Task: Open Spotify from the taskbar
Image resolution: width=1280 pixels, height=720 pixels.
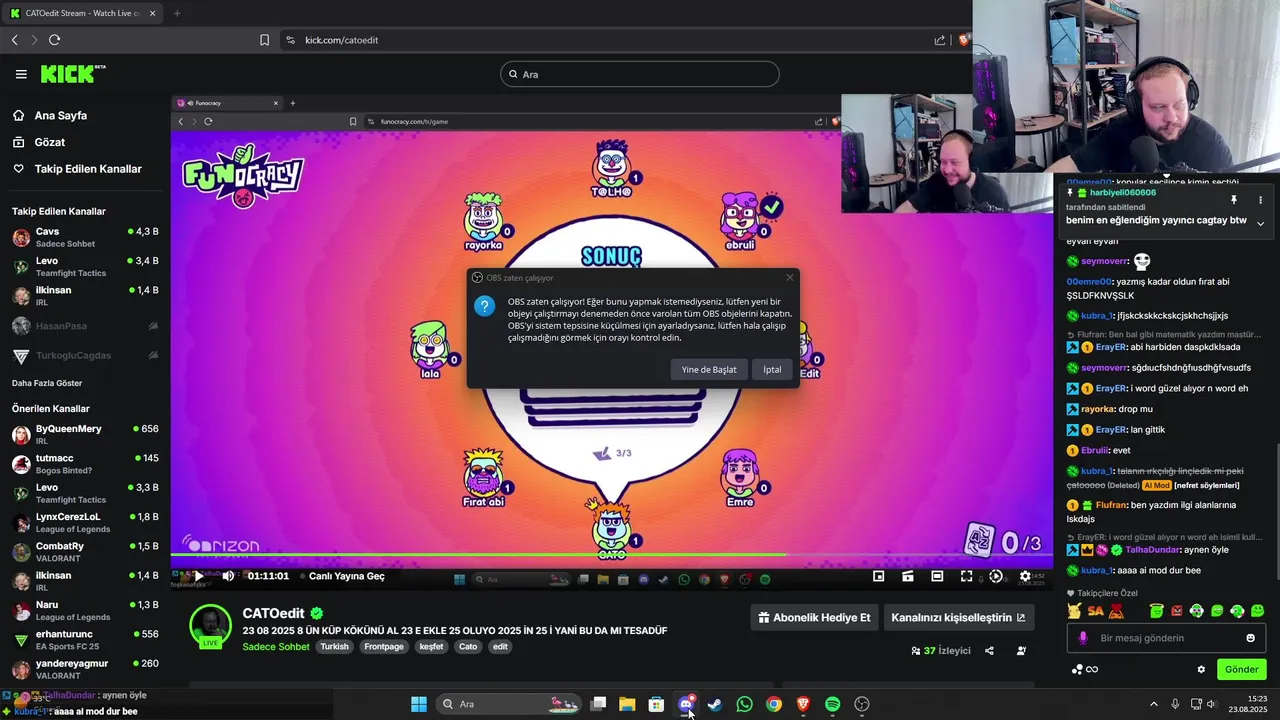Action: [x=832, y=704]
